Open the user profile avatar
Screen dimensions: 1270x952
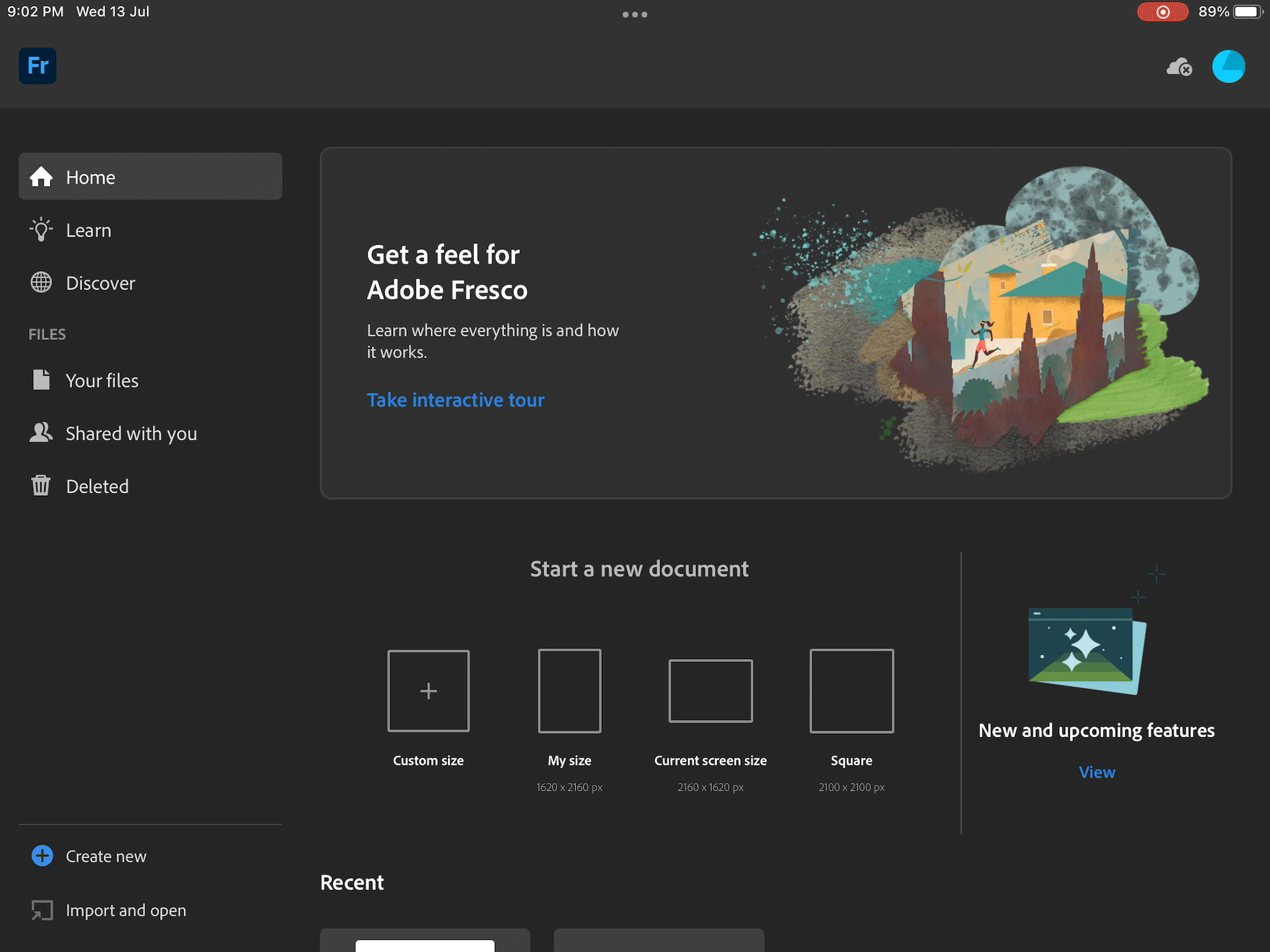pyautogui.click(x=1228, y=66)
